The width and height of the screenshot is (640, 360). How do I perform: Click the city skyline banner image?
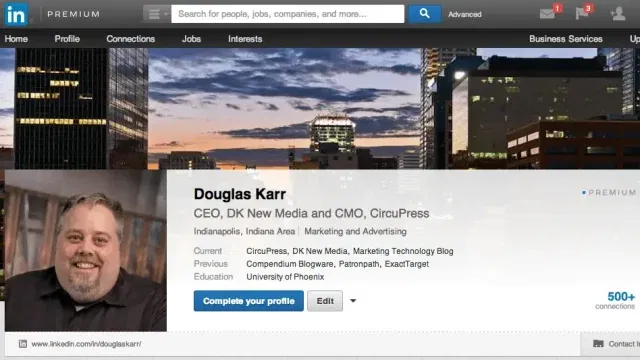pos(320,109)
